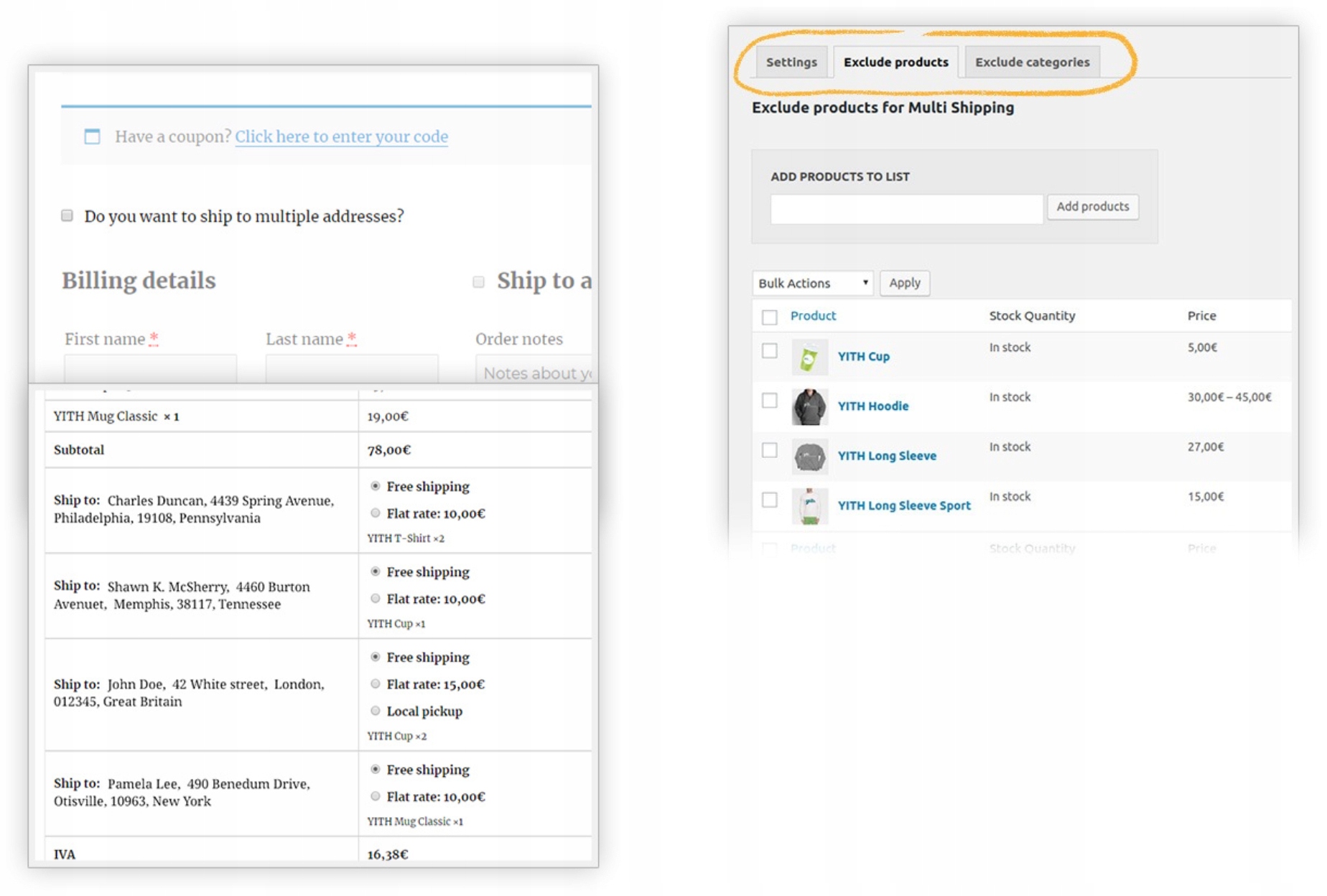
Task: Select Flat rate 15,00€ for John Doe
Action: tap(376, 684)
